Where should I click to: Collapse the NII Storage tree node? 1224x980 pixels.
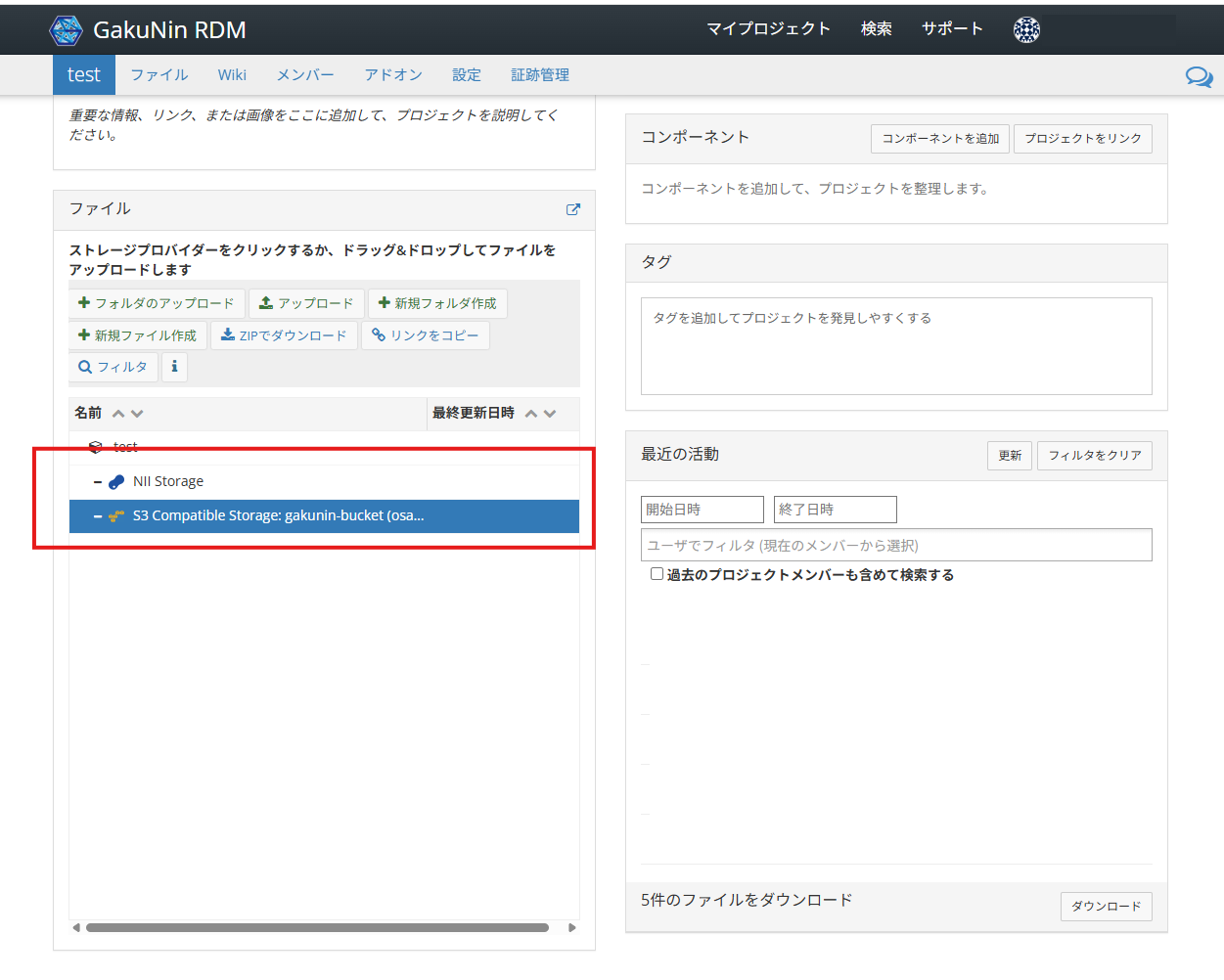pyautogui.click(x=98, y=482)
